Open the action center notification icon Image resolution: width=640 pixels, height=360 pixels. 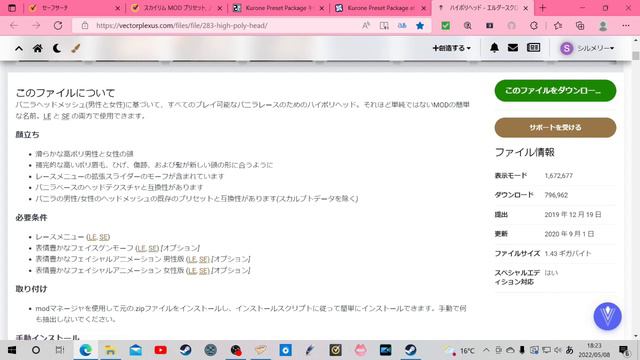point(624,350)
